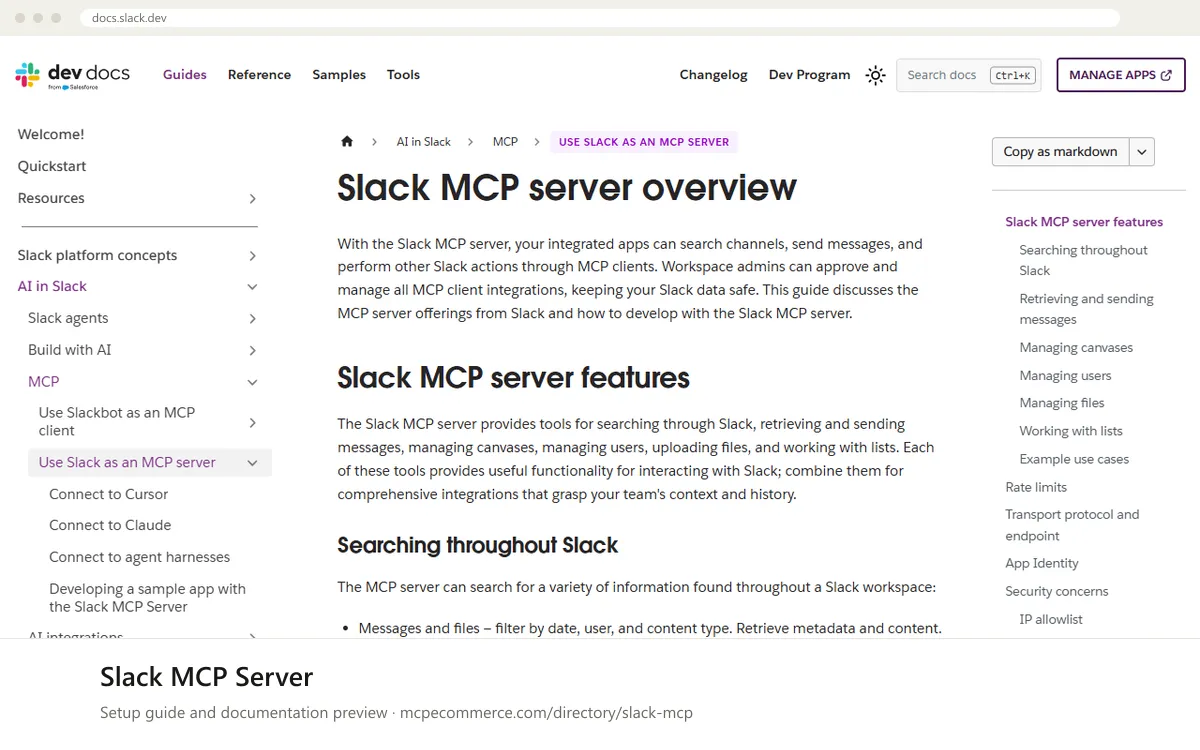
Task: Click the Slack dev docs logo
Action: [x=73, y=75]
